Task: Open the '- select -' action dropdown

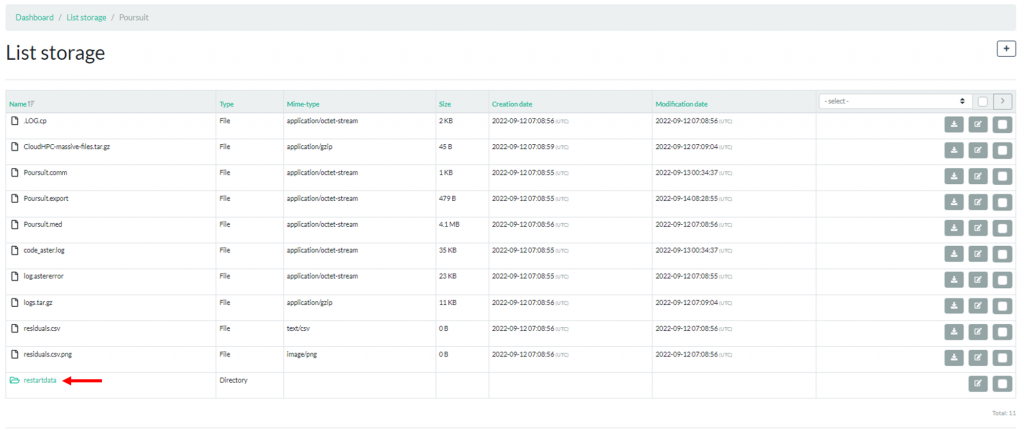Action: coord(895,101)
